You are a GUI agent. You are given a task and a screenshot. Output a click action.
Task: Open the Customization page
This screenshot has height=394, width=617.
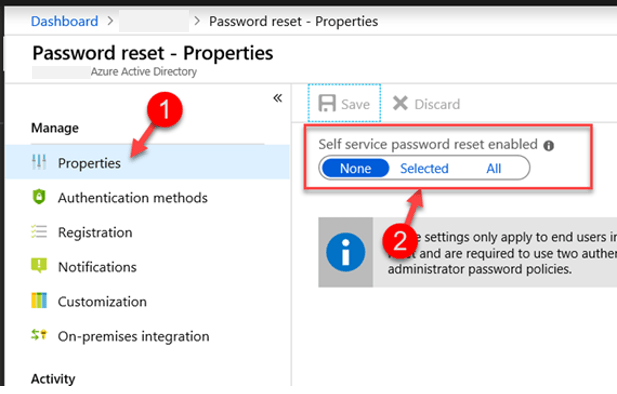102,302
